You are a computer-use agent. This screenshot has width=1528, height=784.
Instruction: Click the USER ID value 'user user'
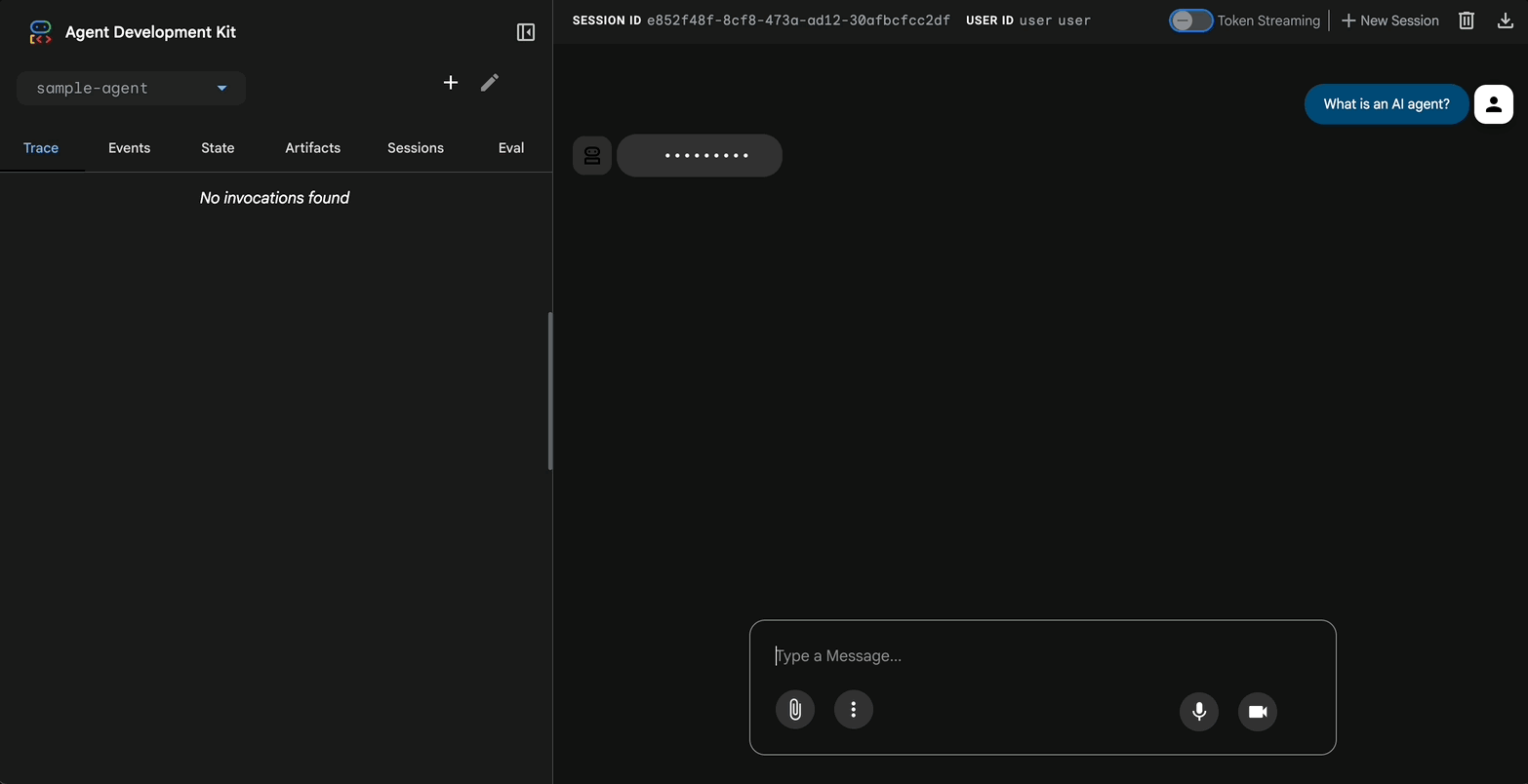[x=1055, y=20]
